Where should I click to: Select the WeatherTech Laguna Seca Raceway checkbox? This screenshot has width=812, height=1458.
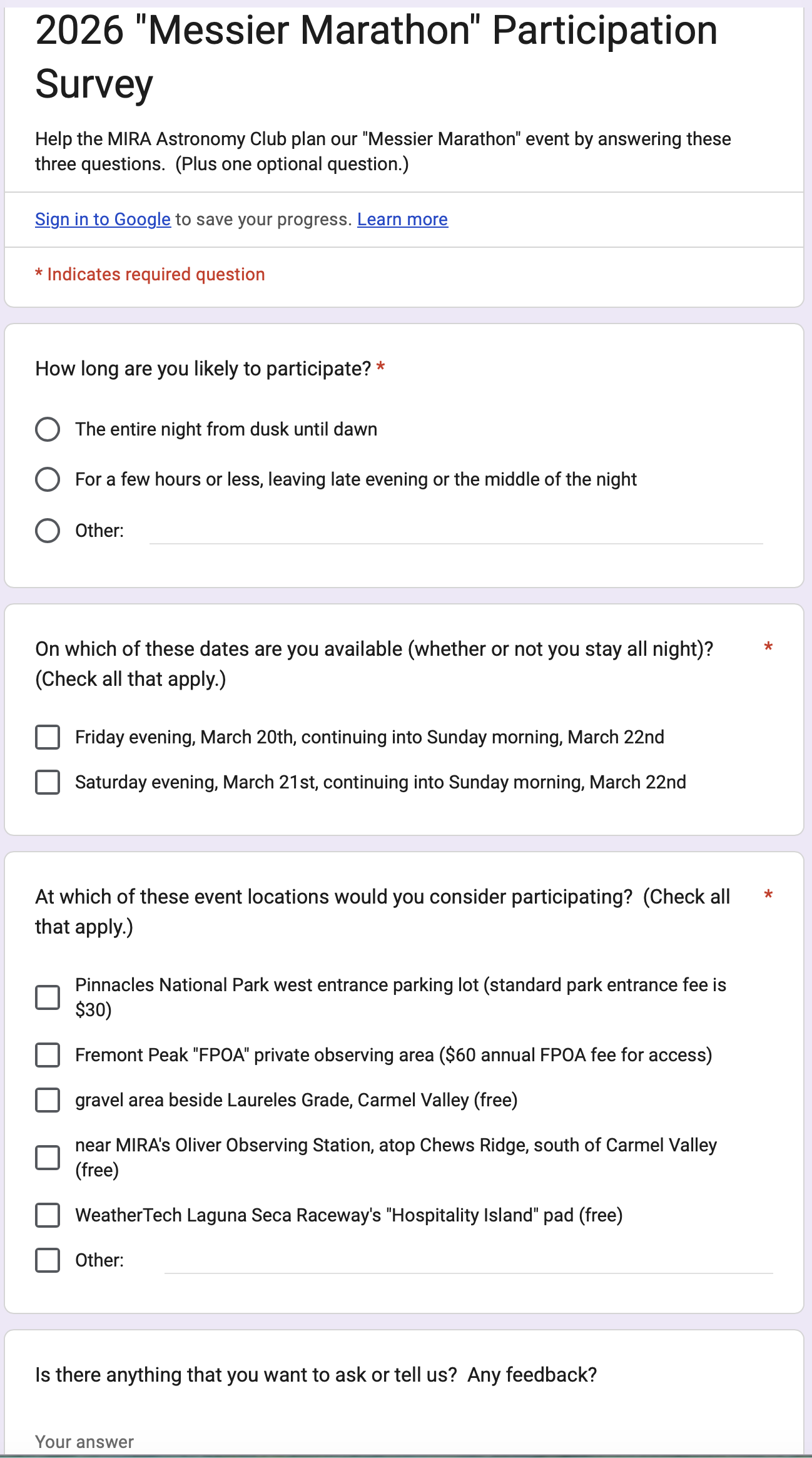tap(48, 1216)
